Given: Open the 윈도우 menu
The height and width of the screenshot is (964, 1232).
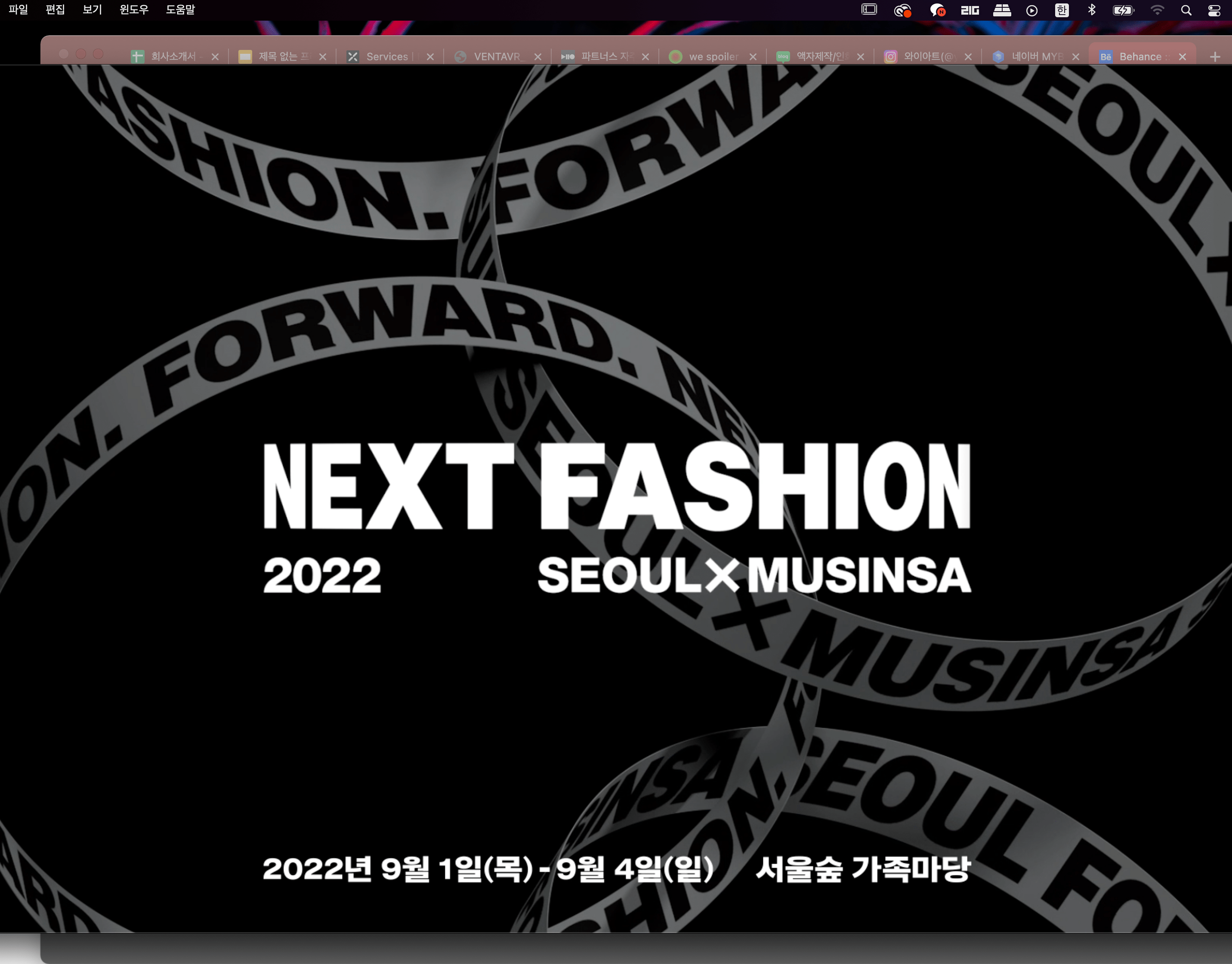Looking at the screenshot, I should point(134,9).
